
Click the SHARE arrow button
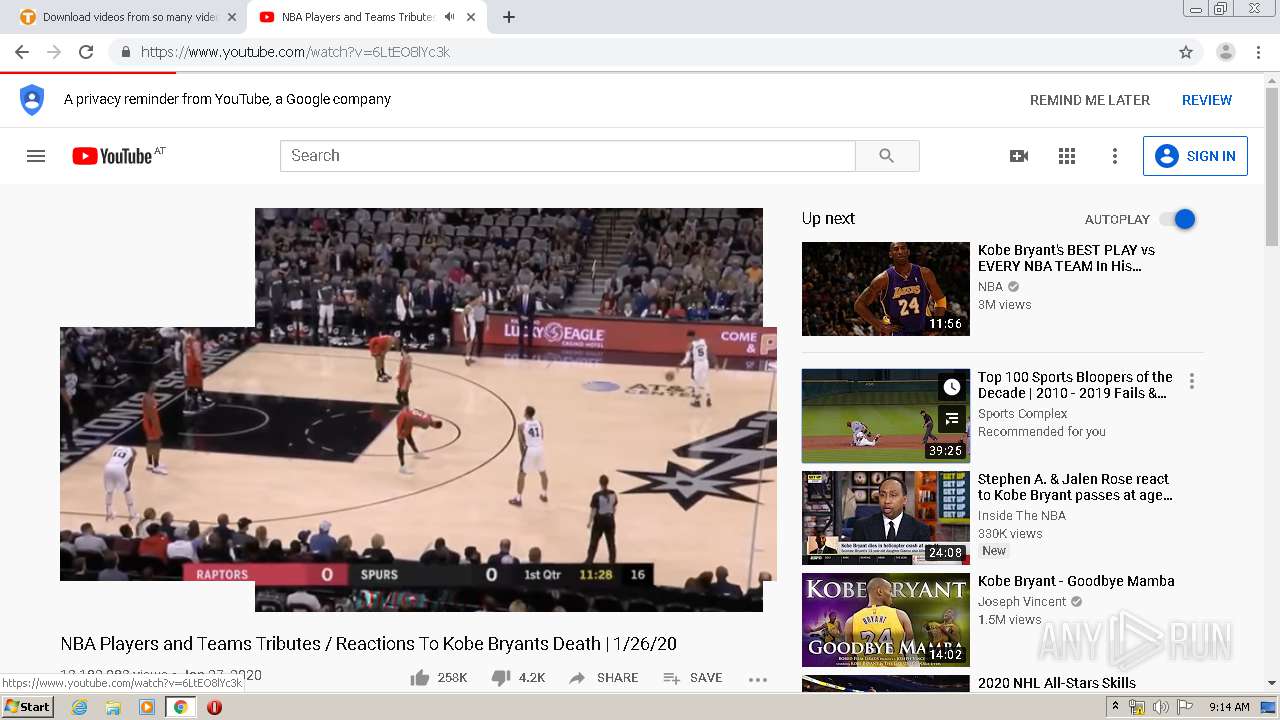coord(603,678)
